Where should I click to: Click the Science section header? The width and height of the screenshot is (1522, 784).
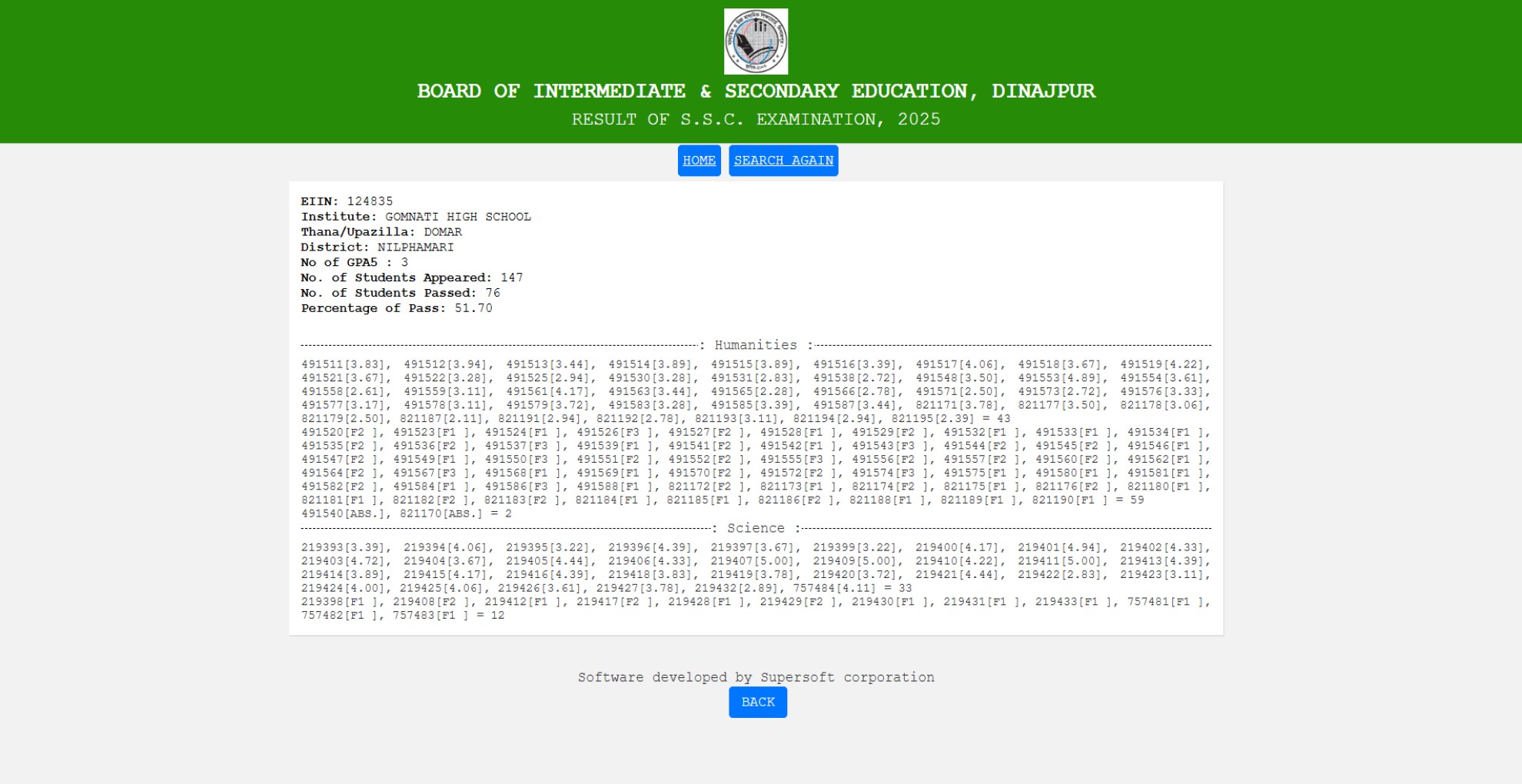(x=756, y=529)
